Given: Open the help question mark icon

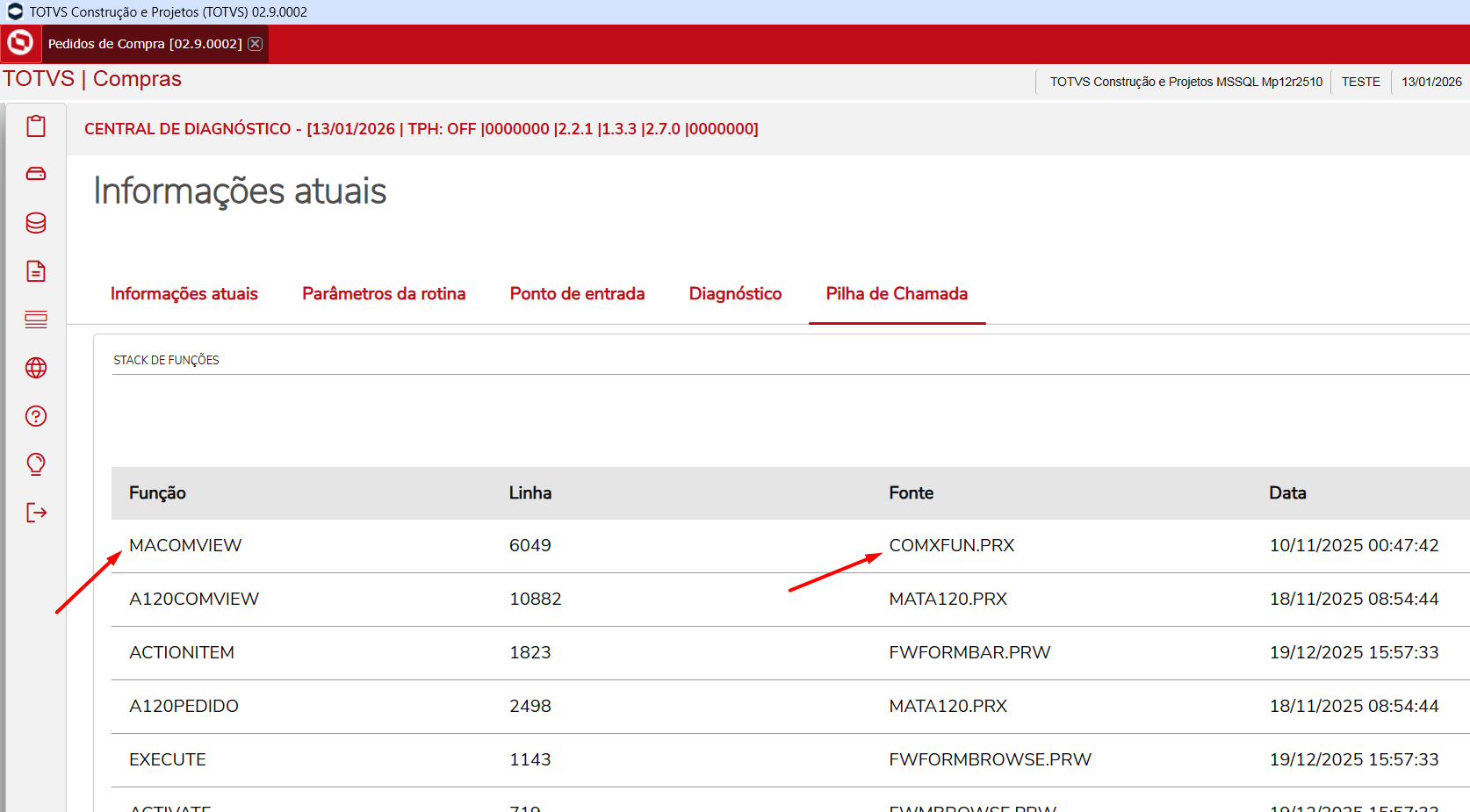Looking at the screenshot, I should pyautogui.click(x=36, y=416).
